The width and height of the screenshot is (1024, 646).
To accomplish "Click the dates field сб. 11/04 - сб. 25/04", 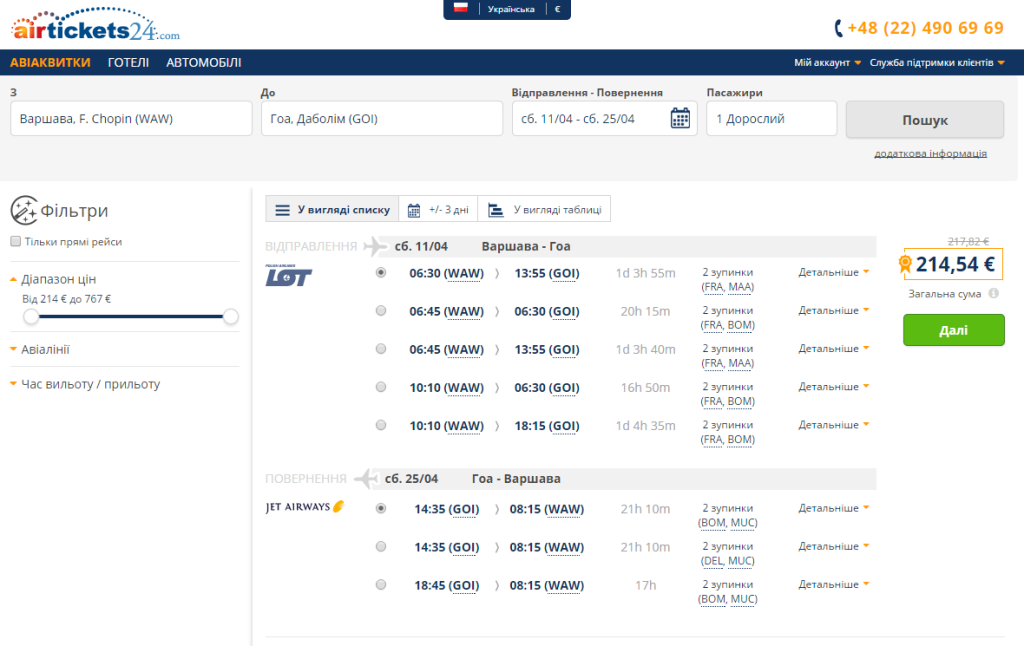I will tap(605, 118).
